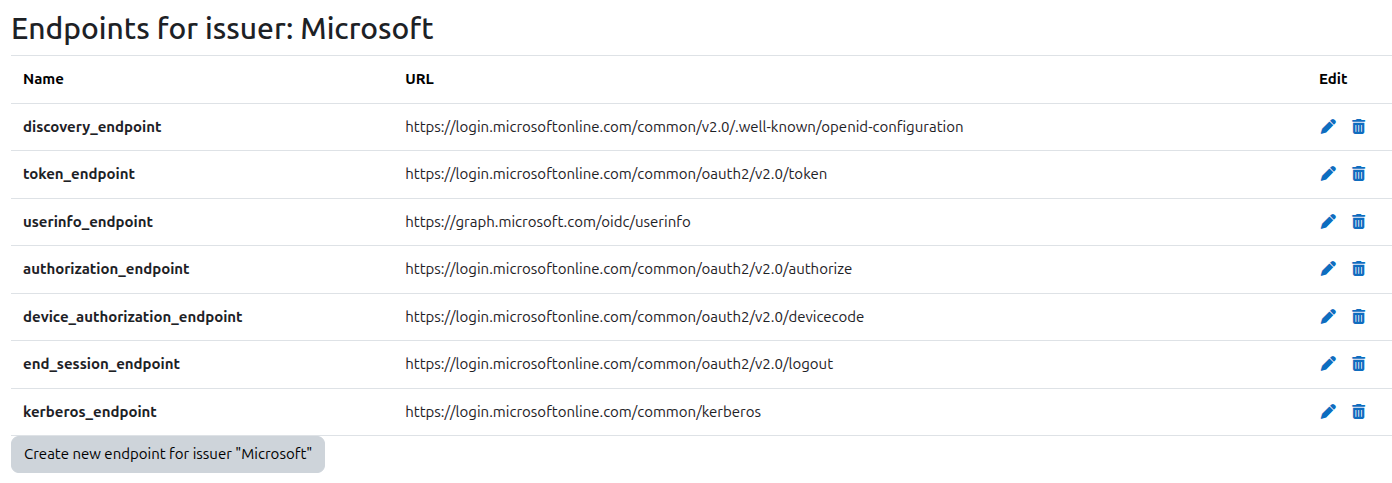Click Create new endpoint for issuer "Microsoft"
The width and height of the screenshot is (1392, 483).
168,454
